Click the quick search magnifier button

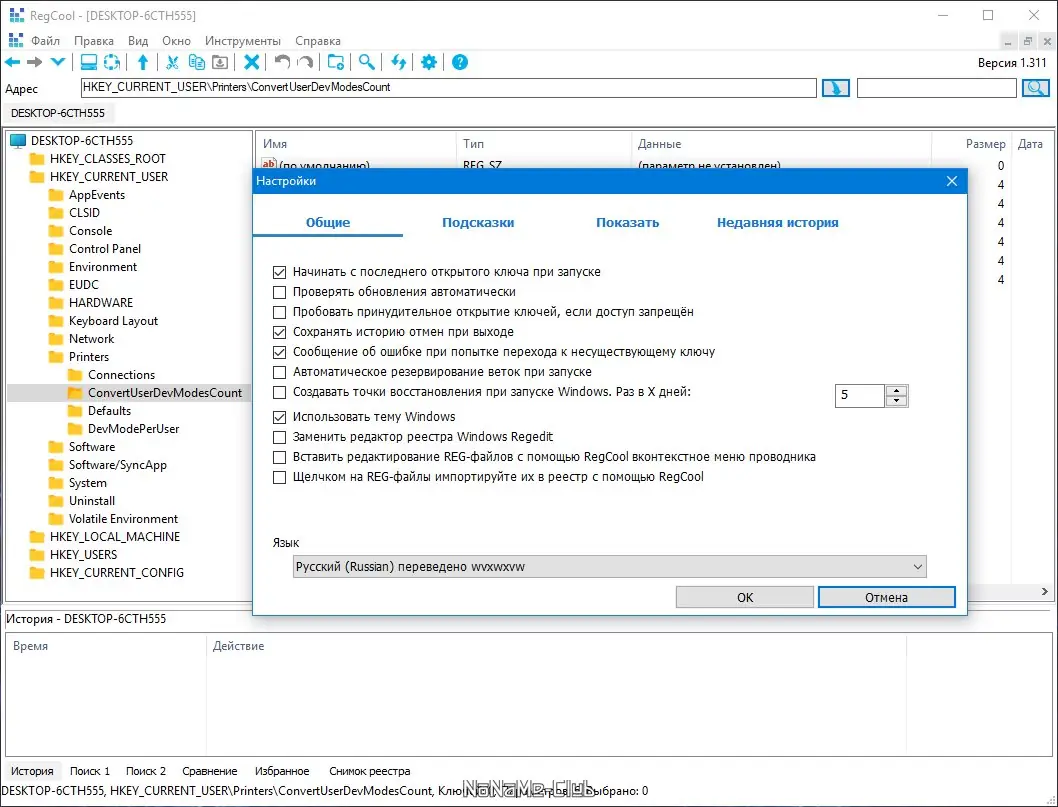tap(1036, 88)
